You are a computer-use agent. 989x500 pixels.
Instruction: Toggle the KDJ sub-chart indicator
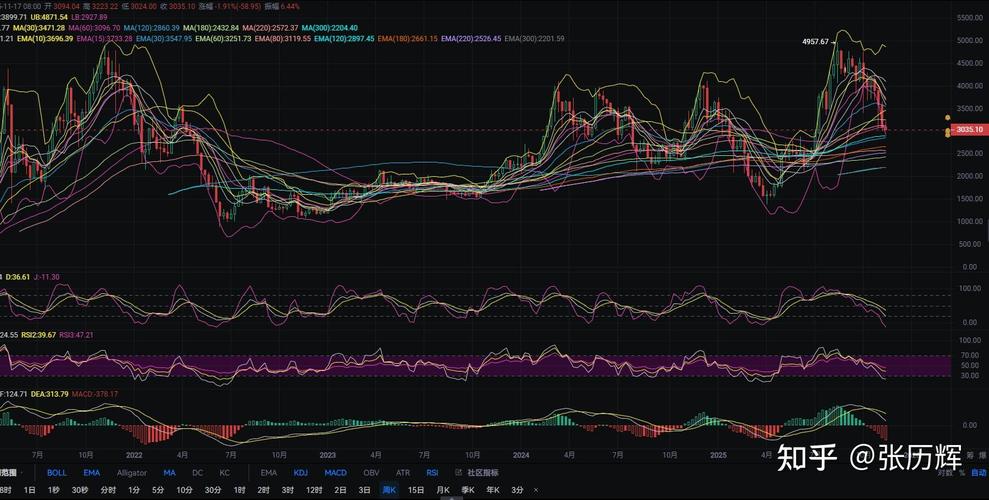pos(301,473)
